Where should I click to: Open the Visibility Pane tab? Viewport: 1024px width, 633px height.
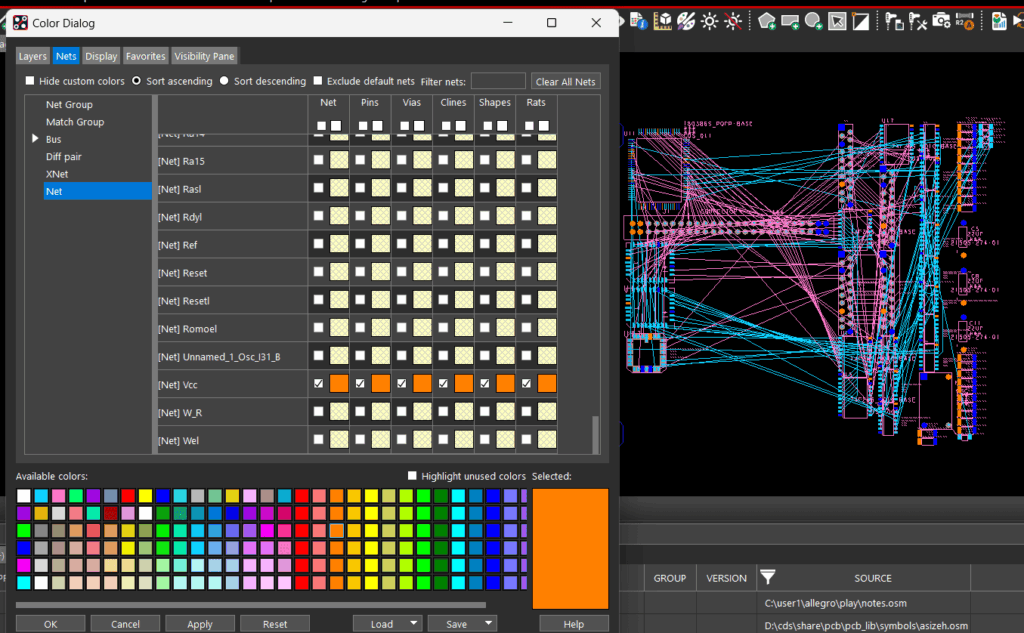pyautogui.click(x=204, y=56)
